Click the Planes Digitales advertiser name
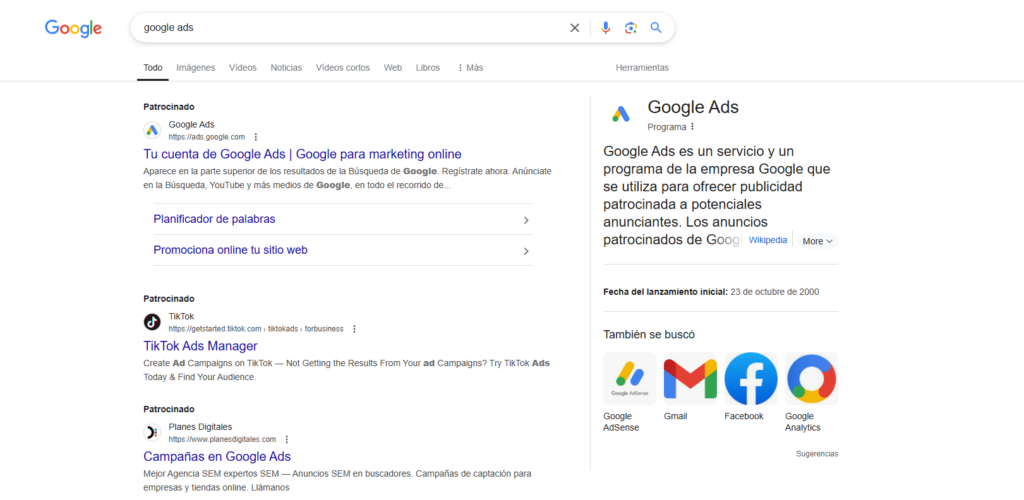Image resolution: width=1024 pixels, height=500 pixels. (200, 427)
